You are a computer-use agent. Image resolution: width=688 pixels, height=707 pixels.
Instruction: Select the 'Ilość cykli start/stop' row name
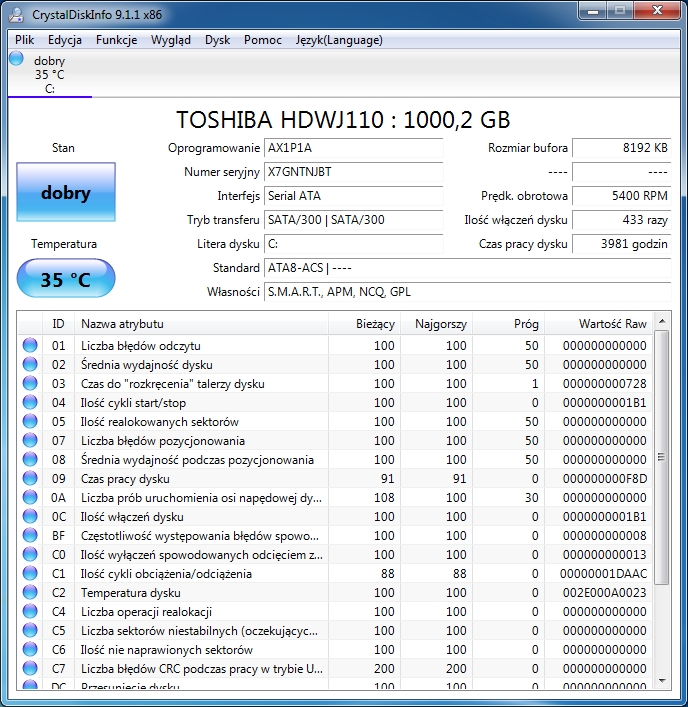tap(133, 403)
